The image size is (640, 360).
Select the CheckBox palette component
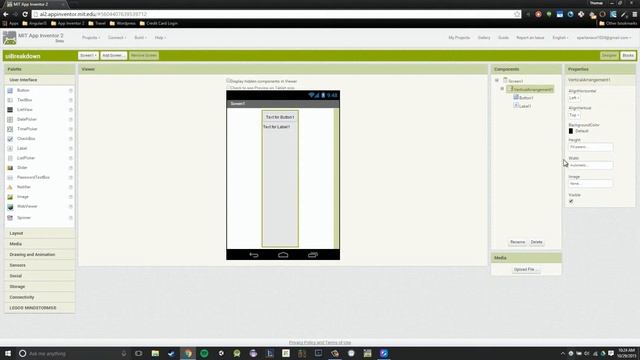point(26,139)
